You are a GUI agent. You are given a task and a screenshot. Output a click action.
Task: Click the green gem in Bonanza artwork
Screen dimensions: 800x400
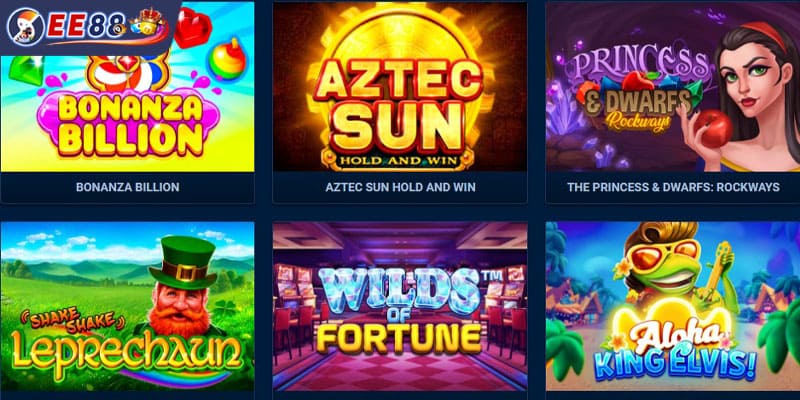click(26, 69)
